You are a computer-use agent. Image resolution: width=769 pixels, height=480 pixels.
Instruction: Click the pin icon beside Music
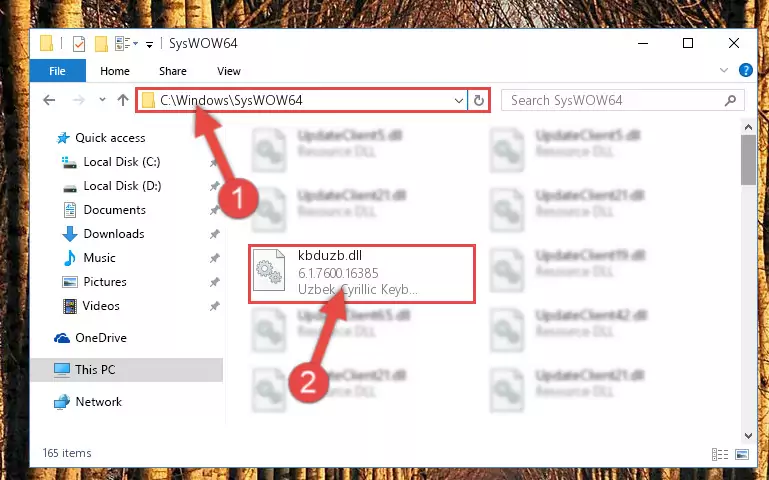(x=214, y=258)
